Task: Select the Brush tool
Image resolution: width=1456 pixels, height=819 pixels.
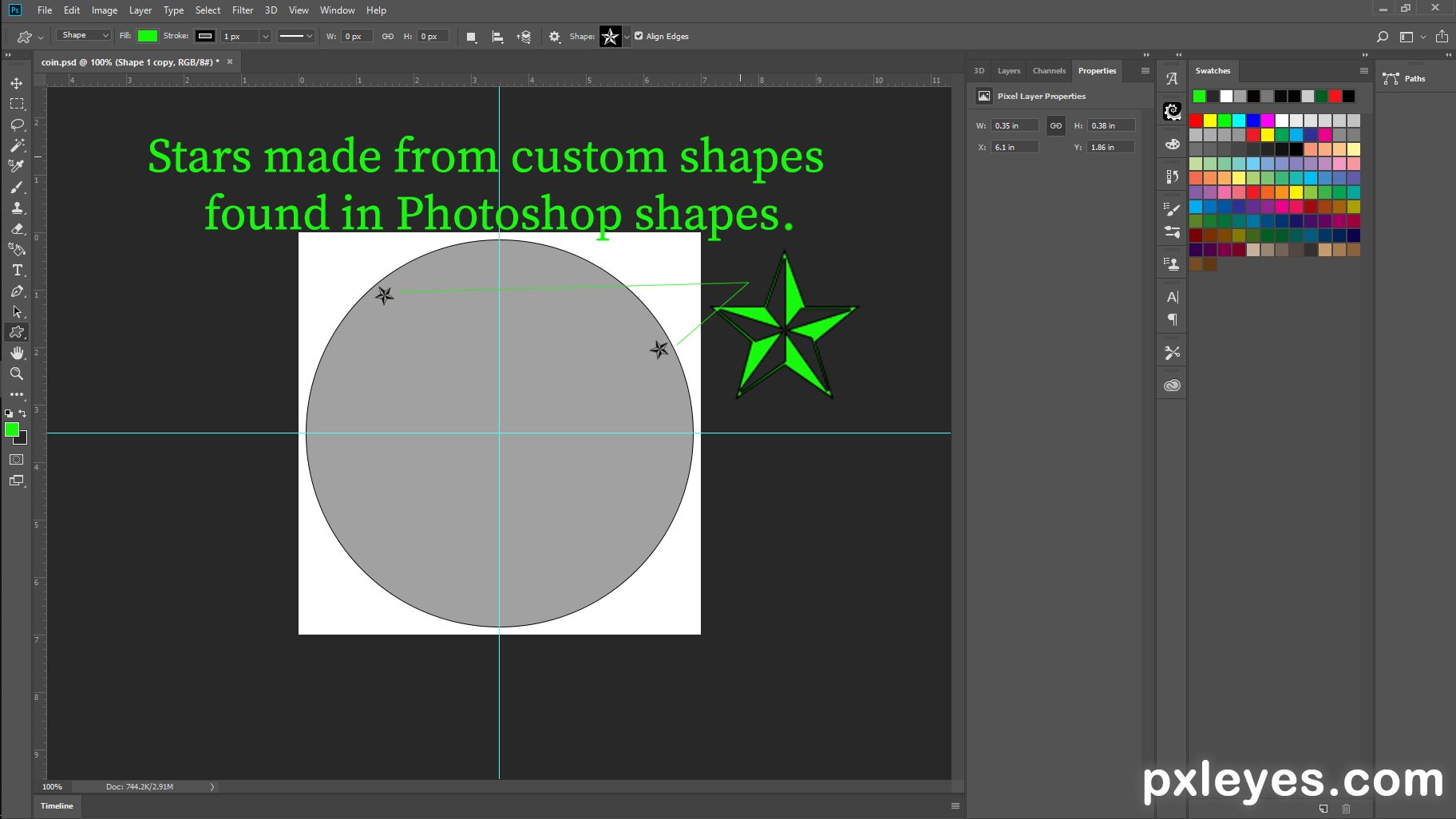Action: (x=17, y=187)
